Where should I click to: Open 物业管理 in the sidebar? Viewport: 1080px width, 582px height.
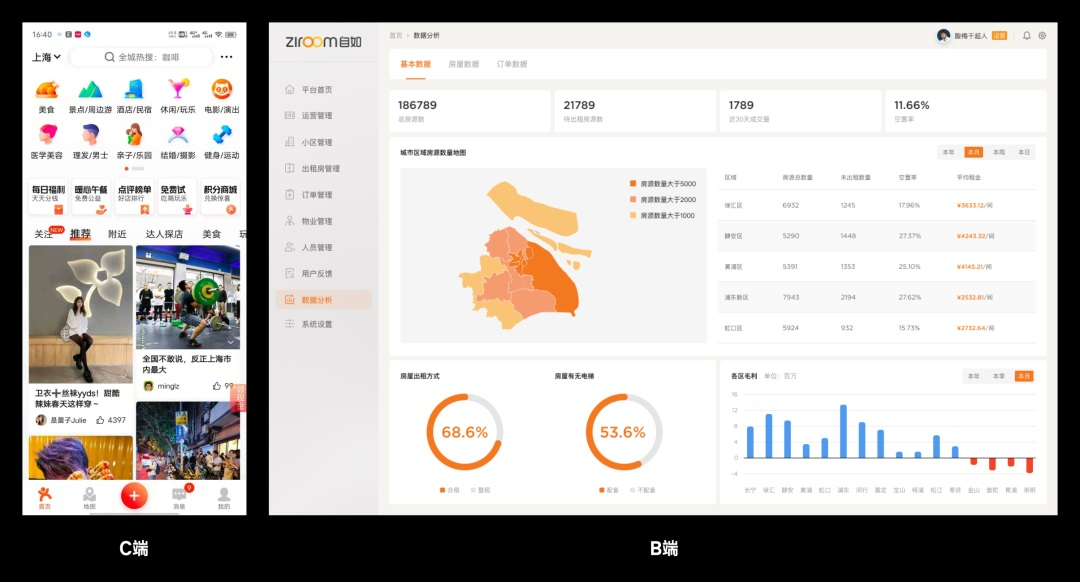(x=324, y=221)
